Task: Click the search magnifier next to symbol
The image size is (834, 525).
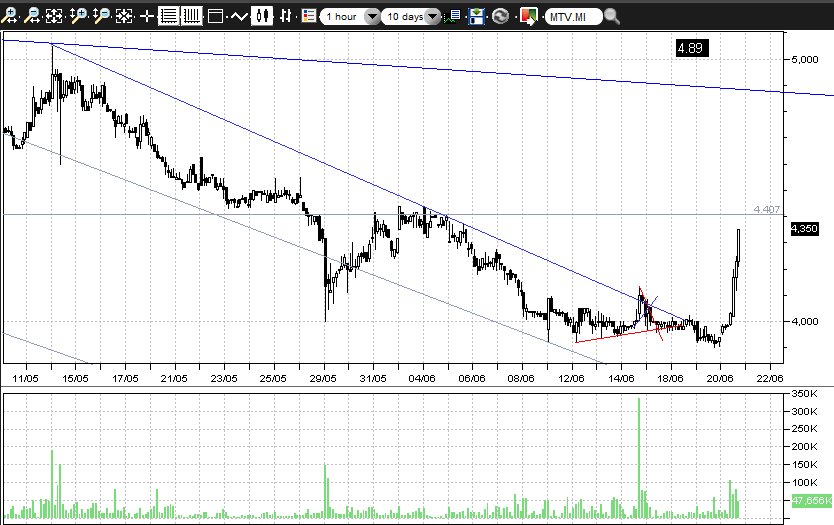Action: click(x=612, y=17)
